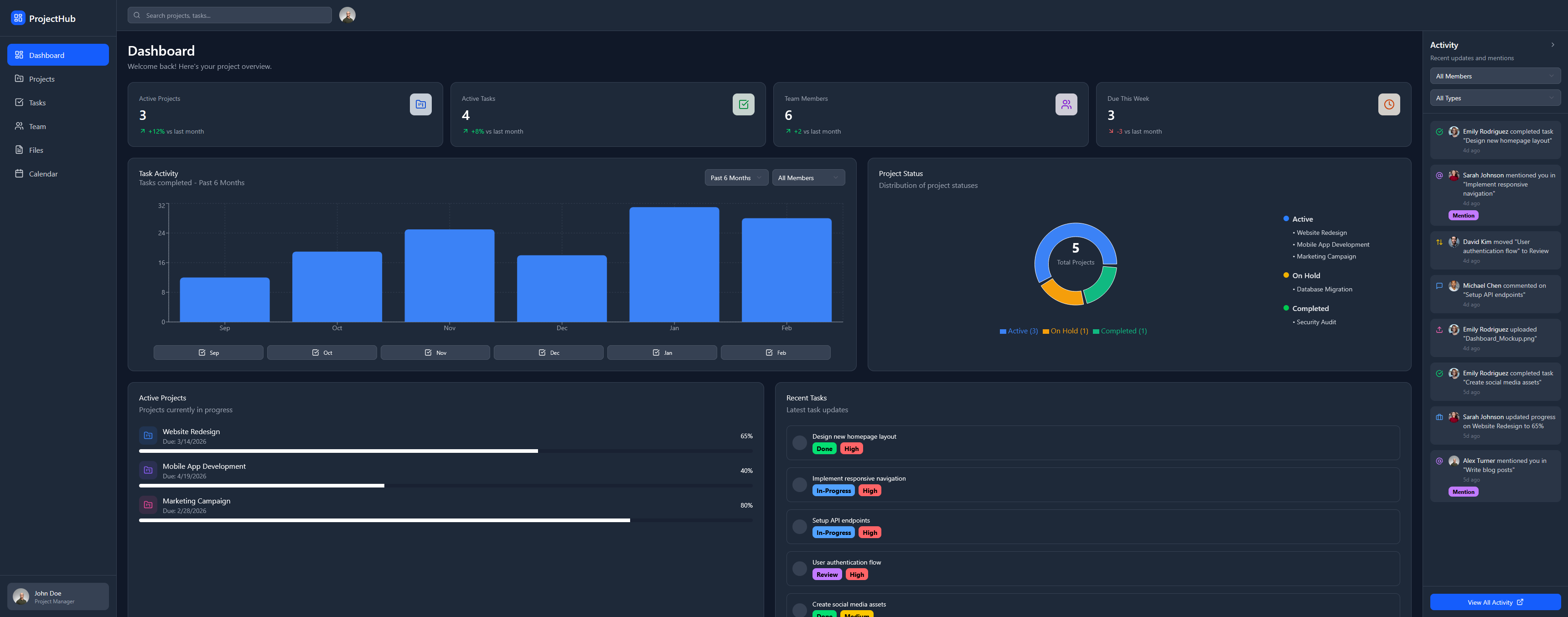Toggle the Feb month checkbox button
The height and width of the screenshot is (617, 1568).
point(776,353)
